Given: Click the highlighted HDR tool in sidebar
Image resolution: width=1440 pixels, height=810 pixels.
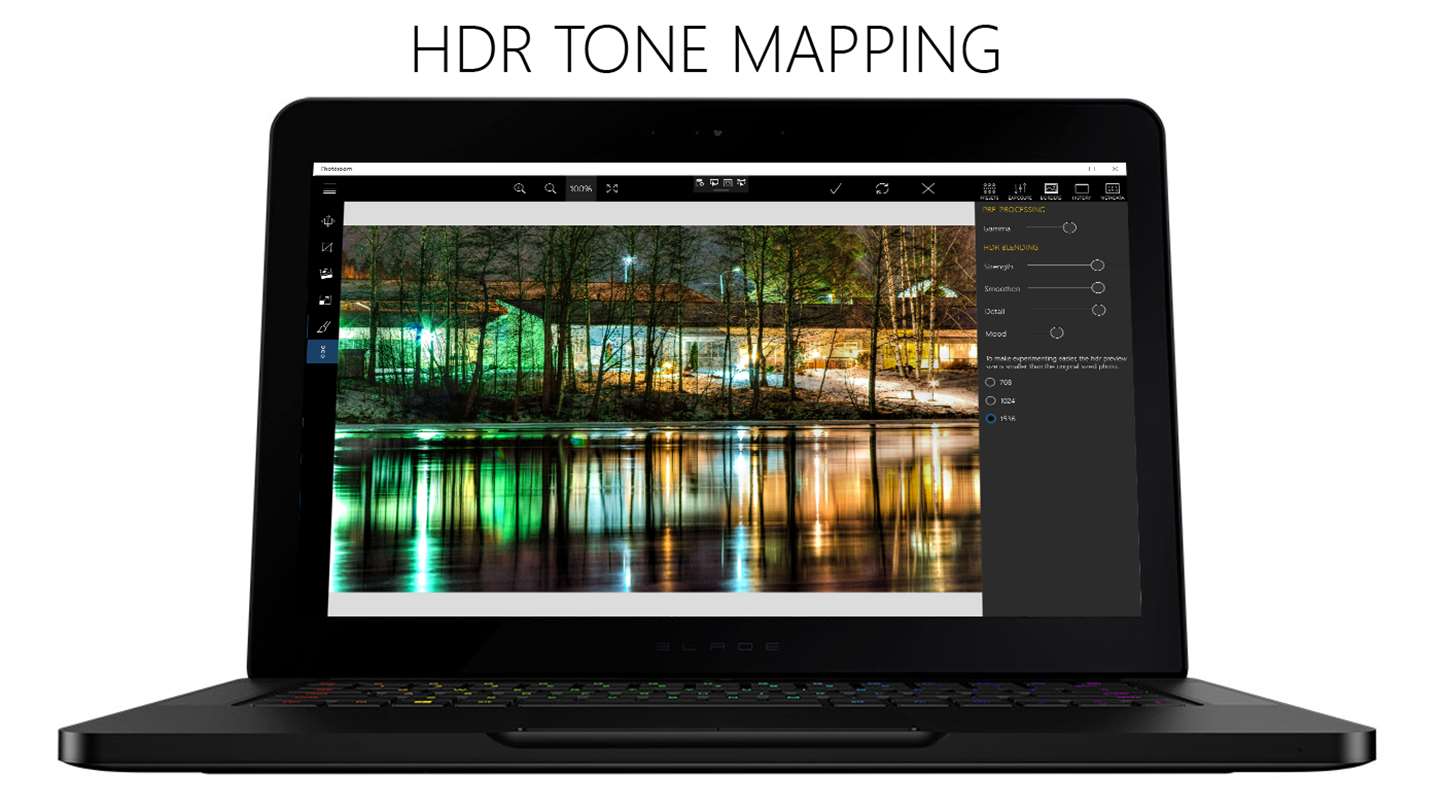Looking at the screenshot, I should click(322, 351).
